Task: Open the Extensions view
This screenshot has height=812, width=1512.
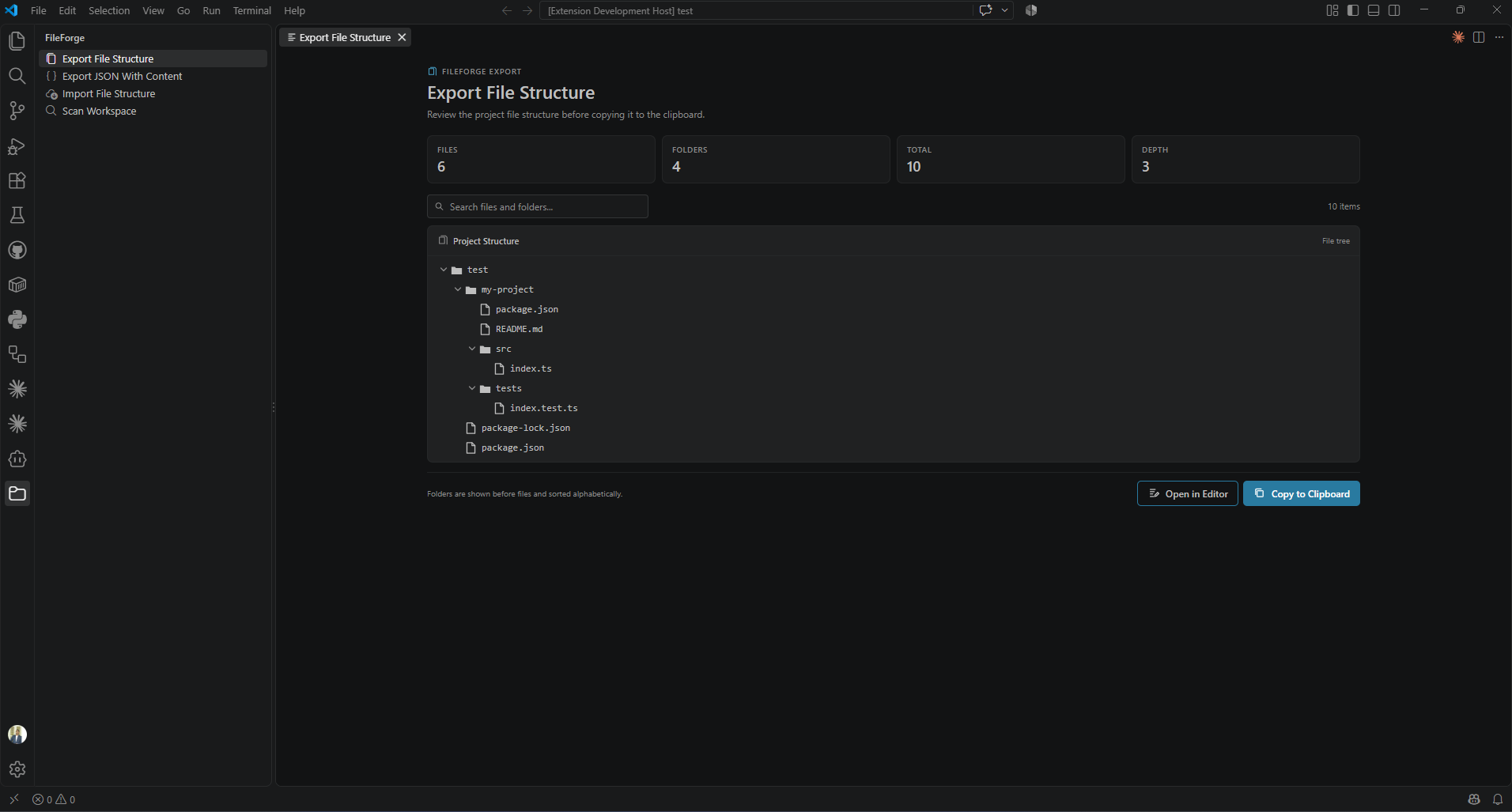Action: coord(17,181)
